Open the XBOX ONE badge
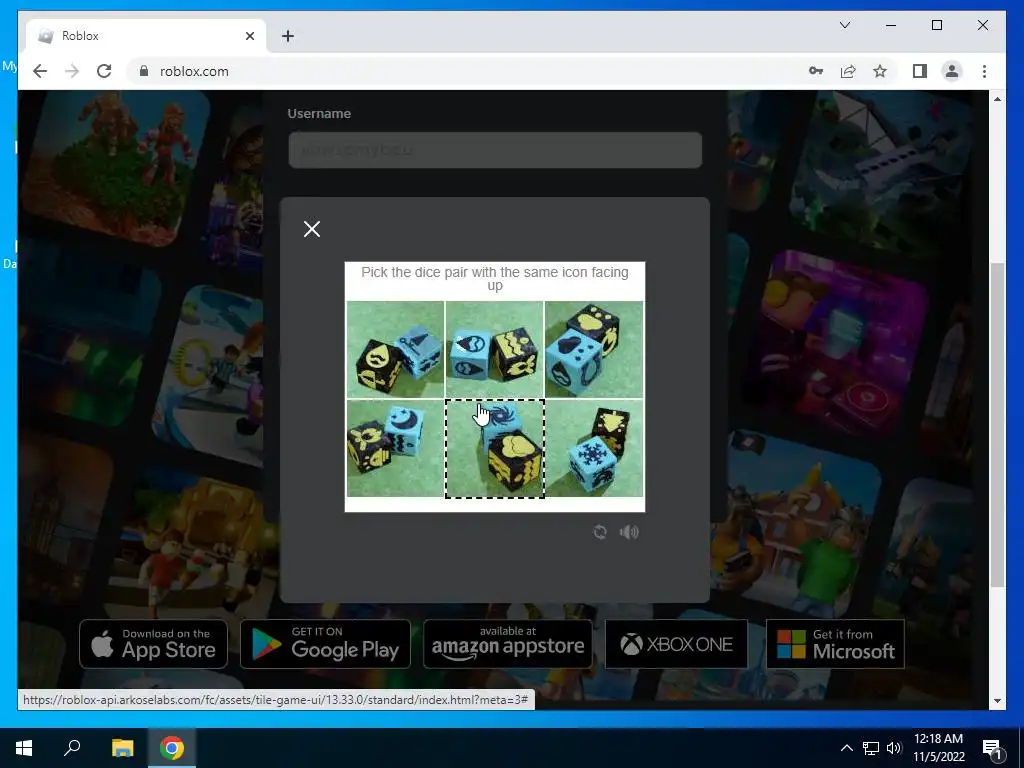The image size is (1024, 768). pos(677,644)
